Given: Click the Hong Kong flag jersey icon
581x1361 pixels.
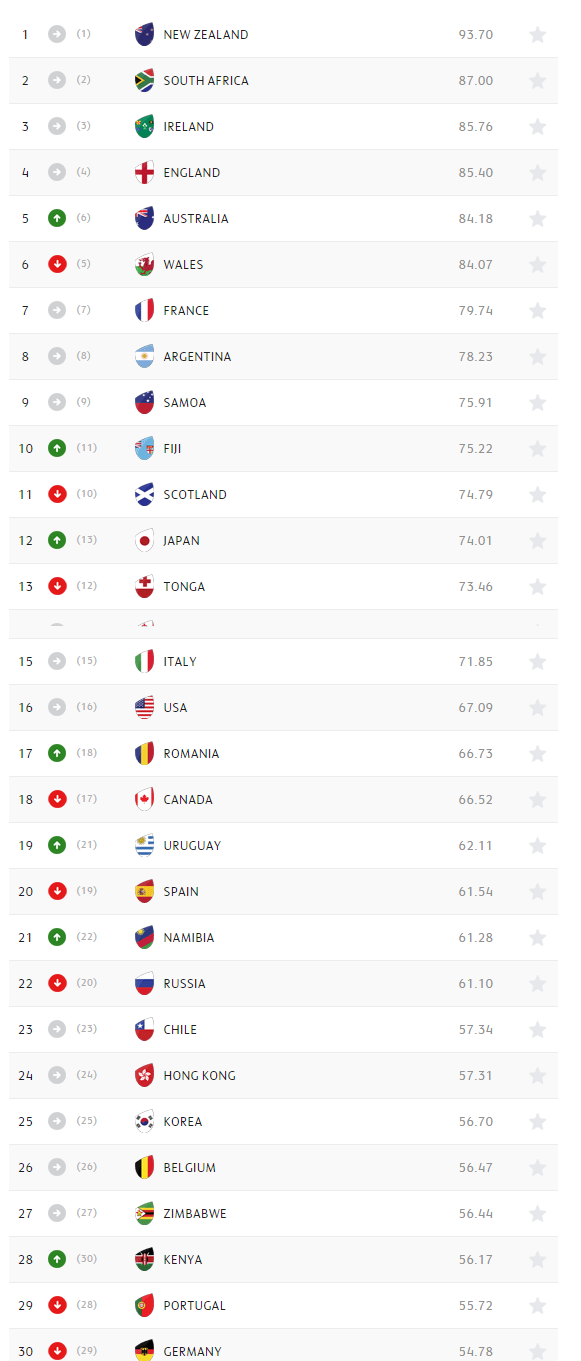Looking at the screenshot, I should tap(145, 1076).
